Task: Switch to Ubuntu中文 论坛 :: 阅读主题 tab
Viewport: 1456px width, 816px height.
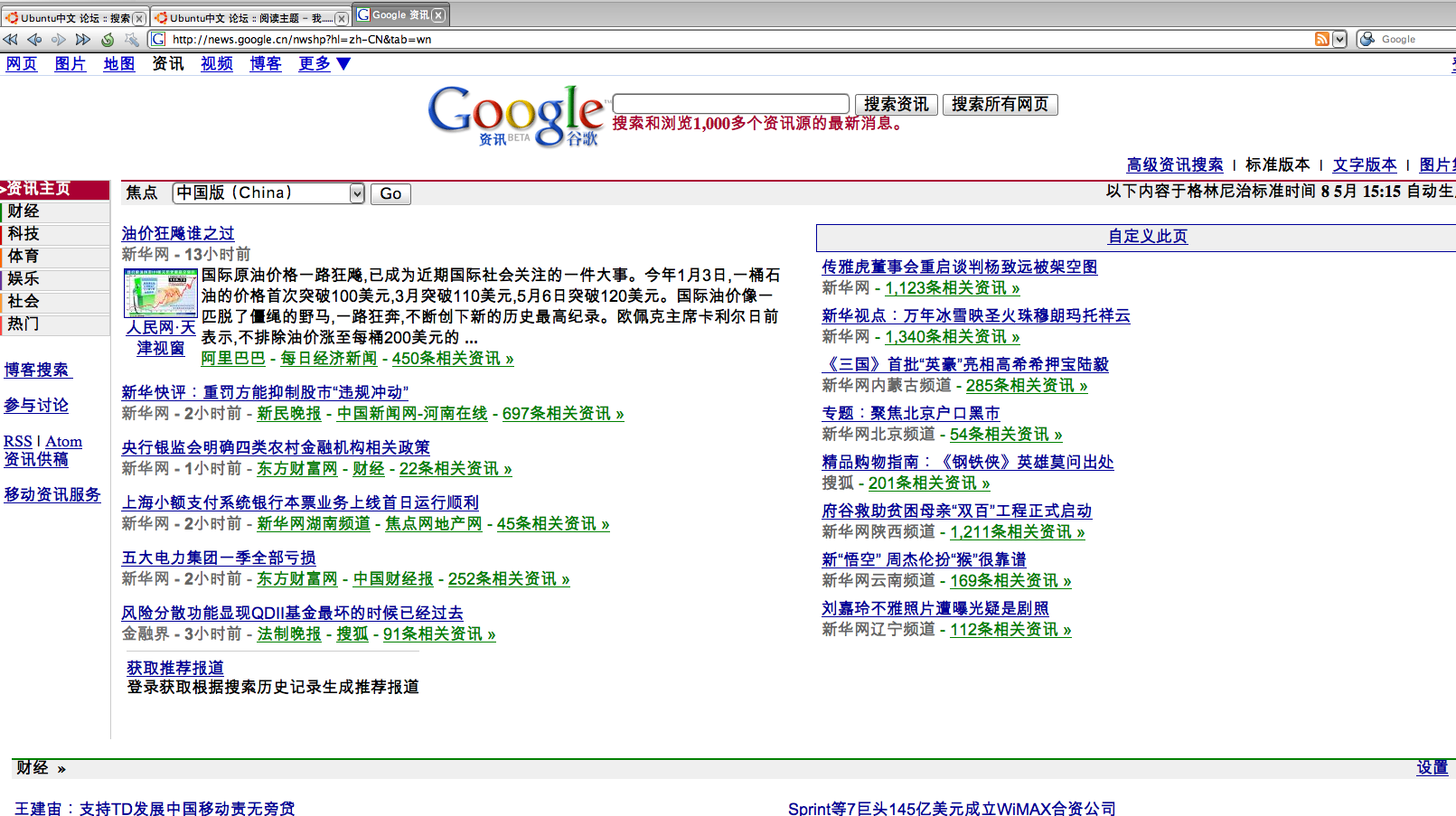Action: [x=250, y=18]
